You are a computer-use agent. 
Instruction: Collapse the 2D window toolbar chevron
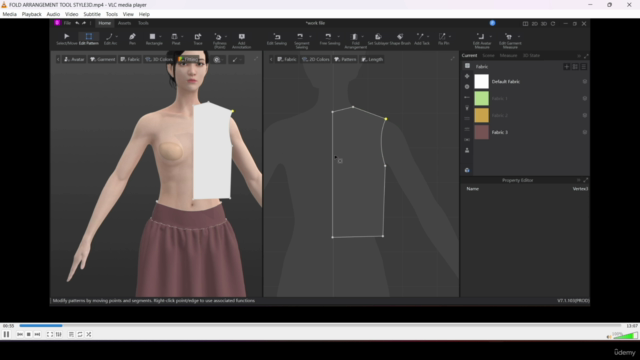[271, 59]
